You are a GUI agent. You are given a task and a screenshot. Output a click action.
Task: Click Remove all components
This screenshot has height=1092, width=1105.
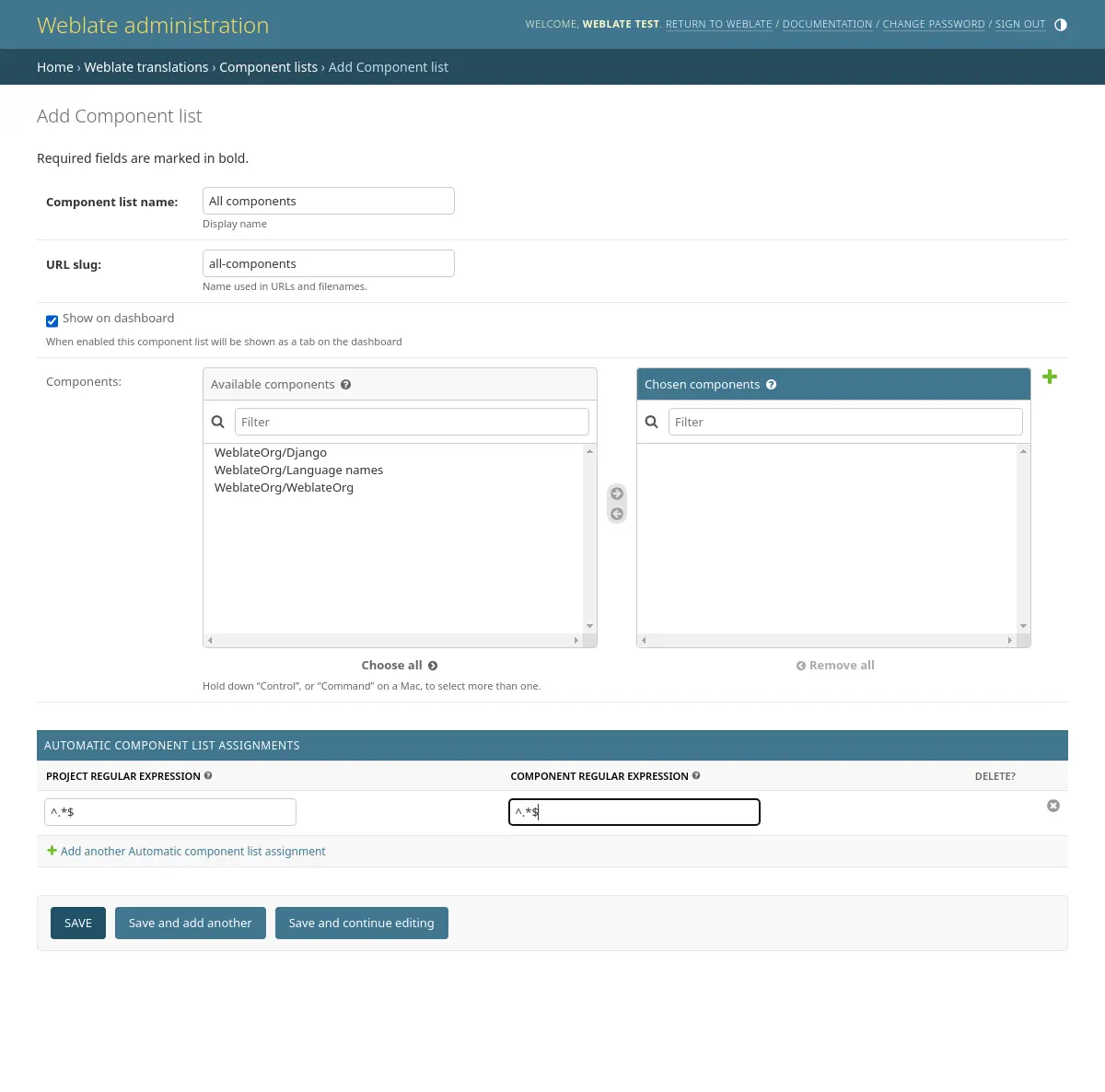tap(835, 666)
